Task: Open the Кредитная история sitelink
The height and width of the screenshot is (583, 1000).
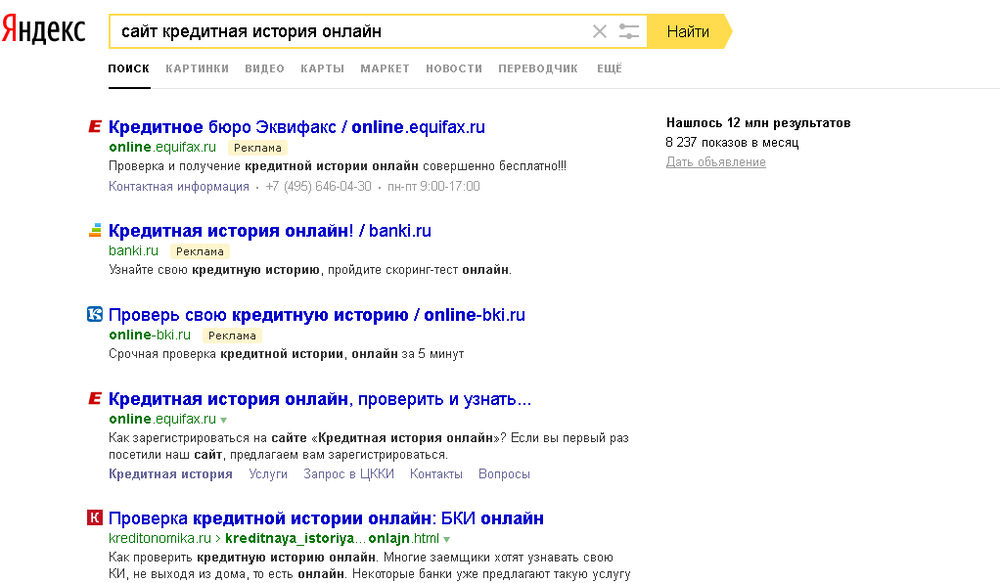Action: tap(170, 474)
